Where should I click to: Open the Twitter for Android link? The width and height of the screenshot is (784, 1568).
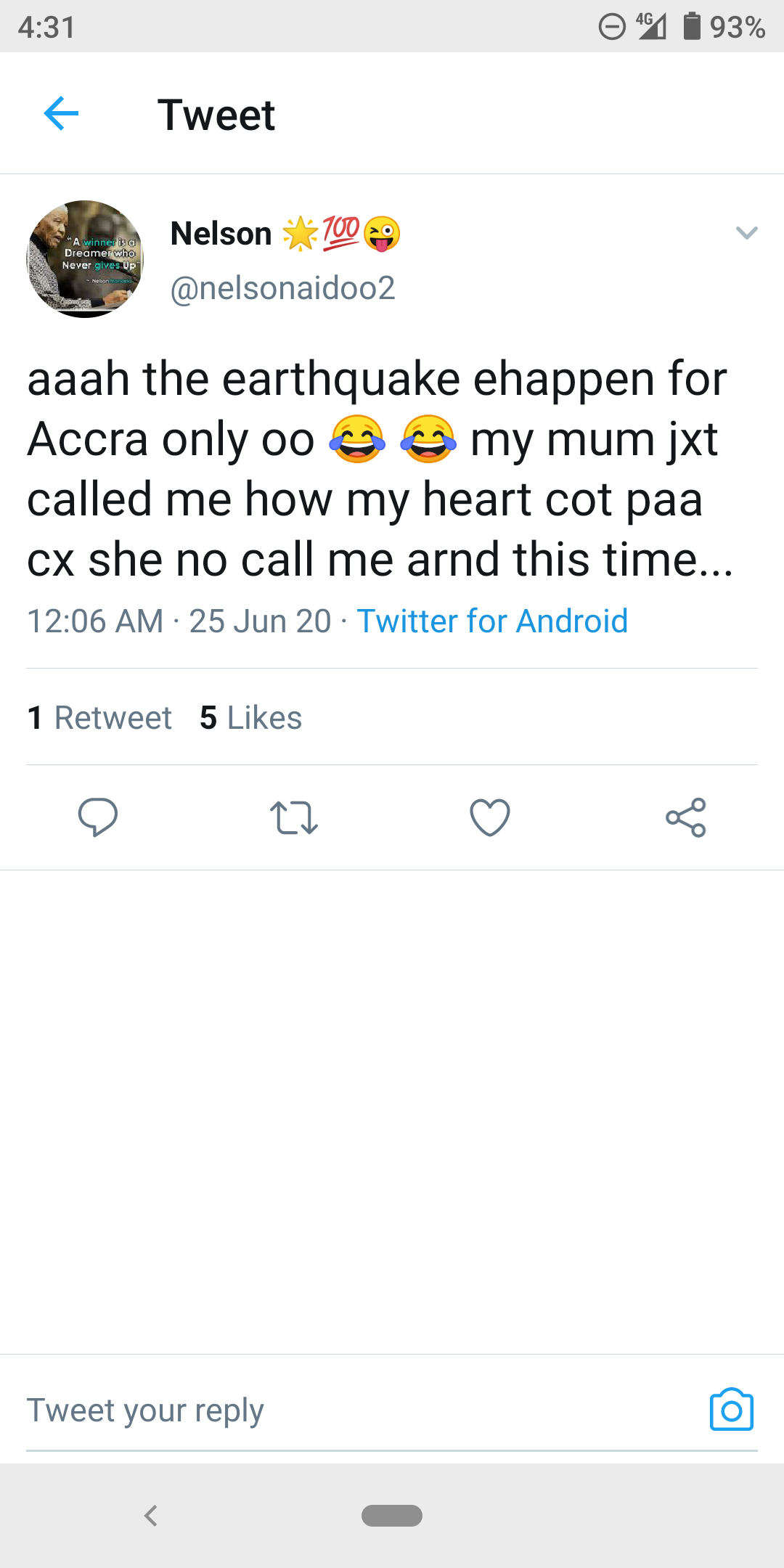point(492,621)
